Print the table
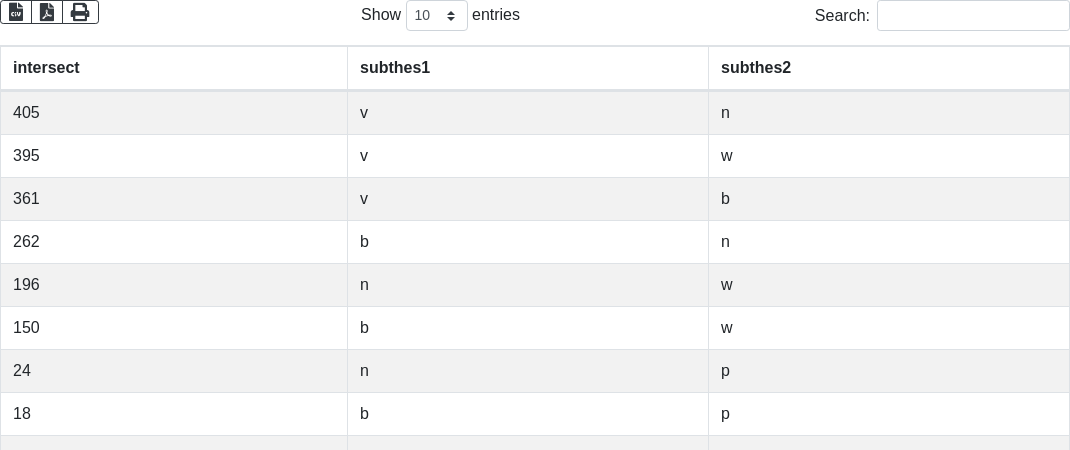The width and height of the screenshot is (1070, 450). pos(80,12)
